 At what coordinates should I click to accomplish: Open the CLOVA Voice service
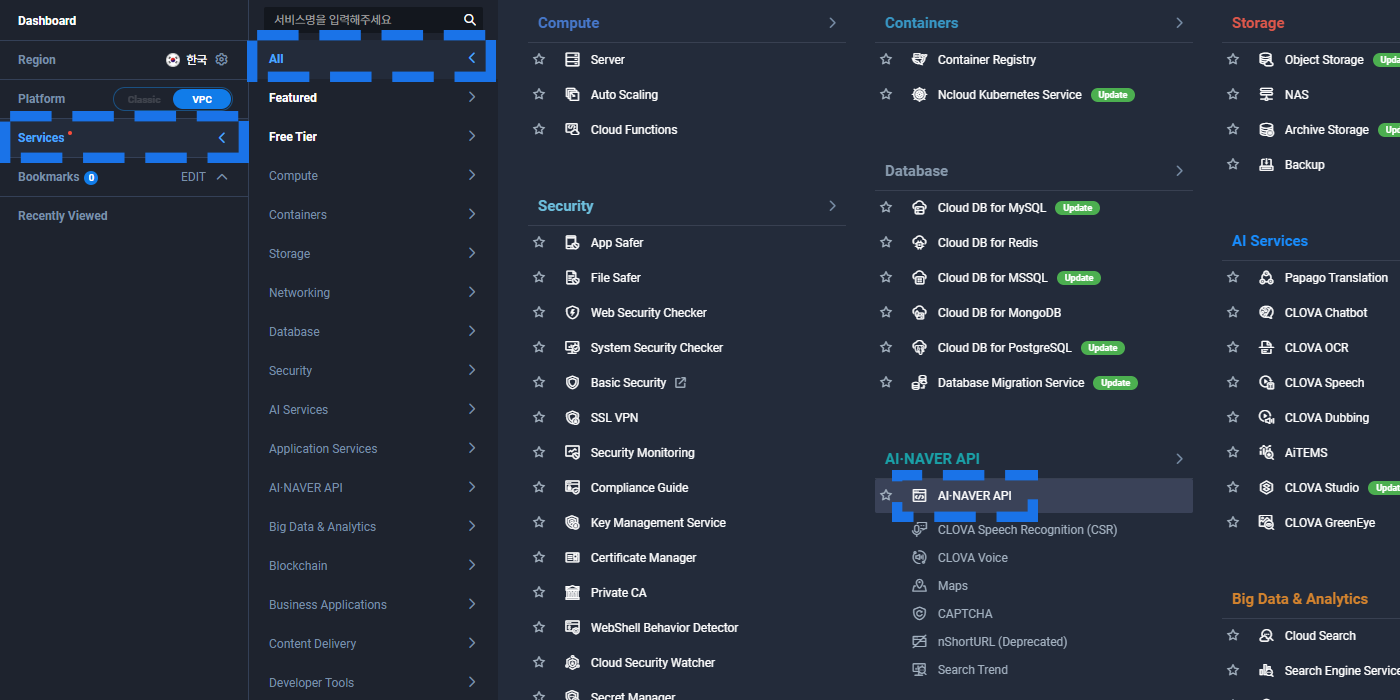(x=972, y=558)
